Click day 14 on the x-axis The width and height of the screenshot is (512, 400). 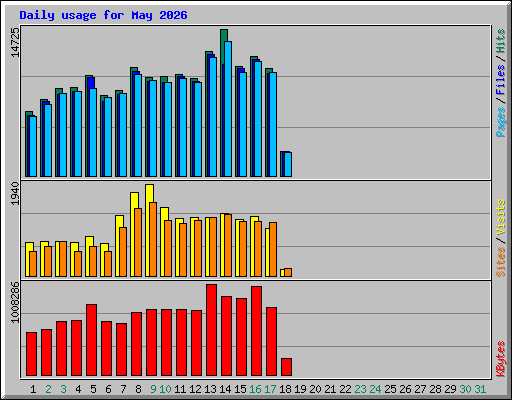[225, 389]
